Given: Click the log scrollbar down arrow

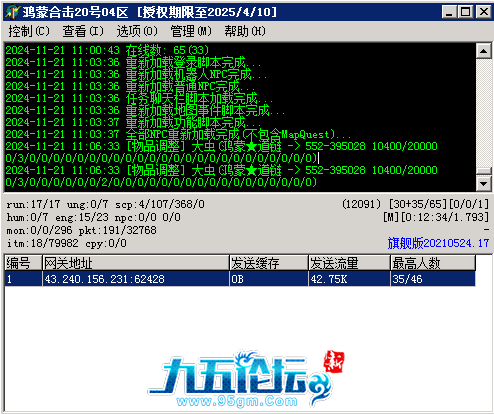Looking at the screenshot, I should pos(483,183).
